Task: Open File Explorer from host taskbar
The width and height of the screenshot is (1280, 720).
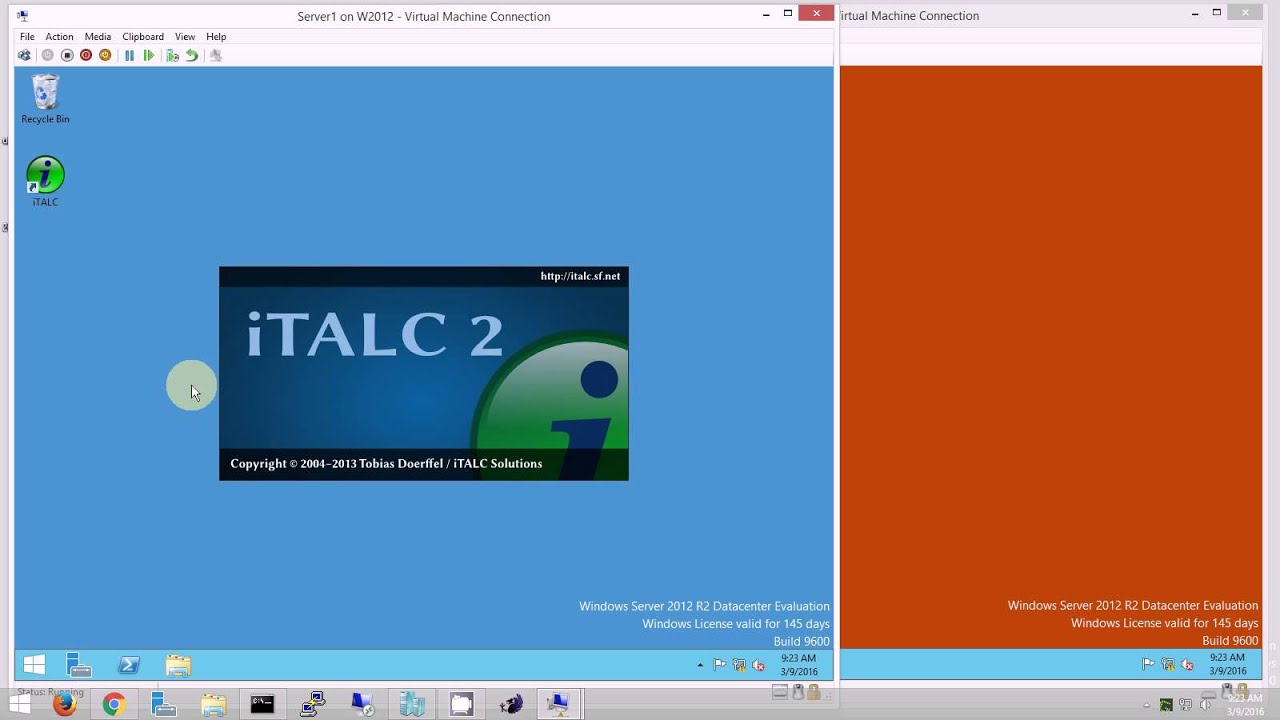Action: pyautogui.click(x=213, y=704)
